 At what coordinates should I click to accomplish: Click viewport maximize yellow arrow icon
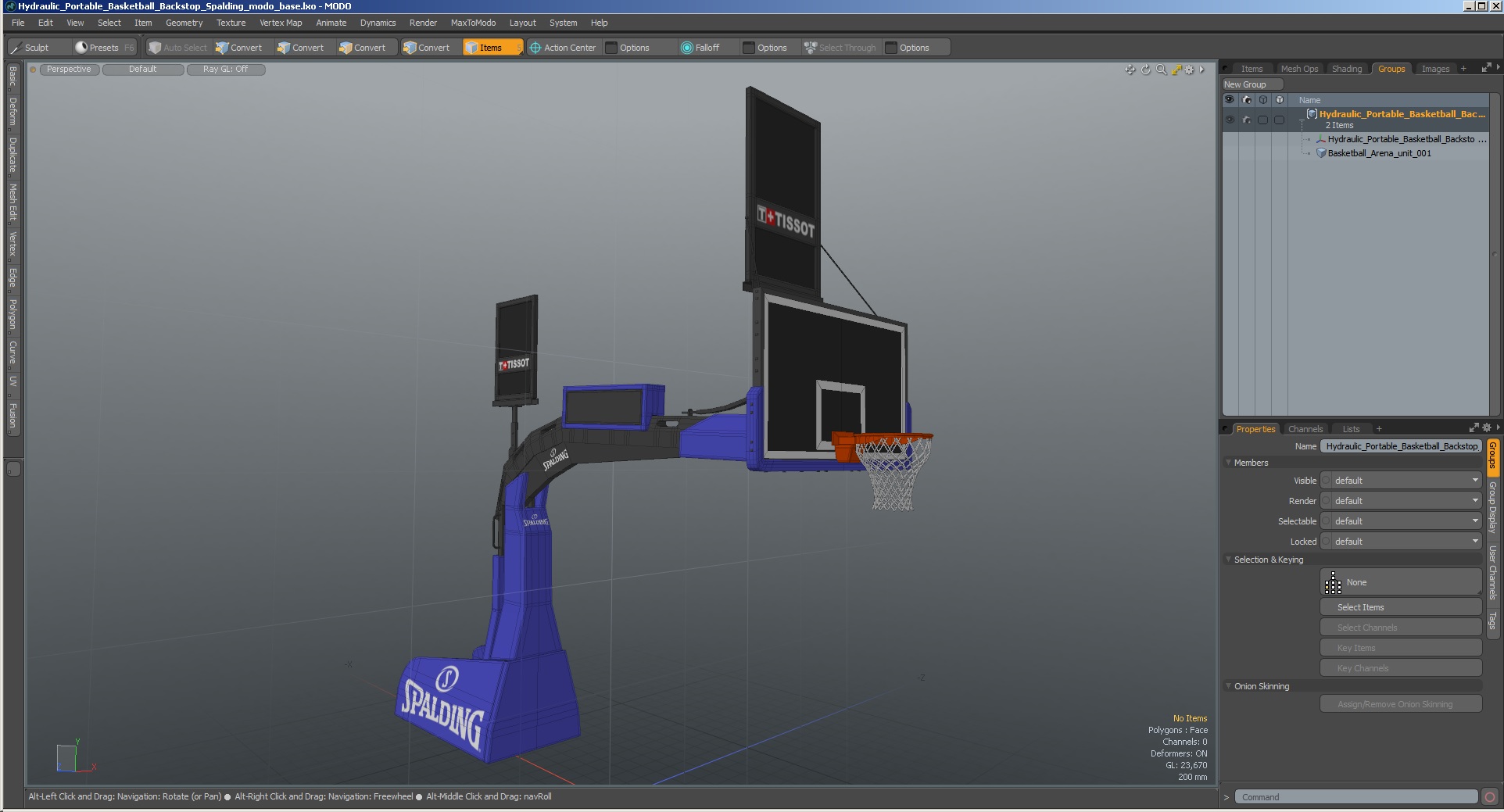[1176, 70]
